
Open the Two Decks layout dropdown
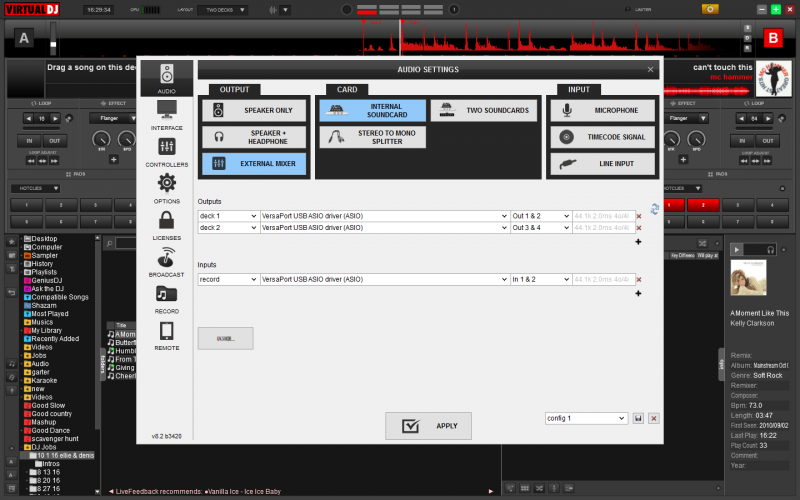tap(222, 10)
